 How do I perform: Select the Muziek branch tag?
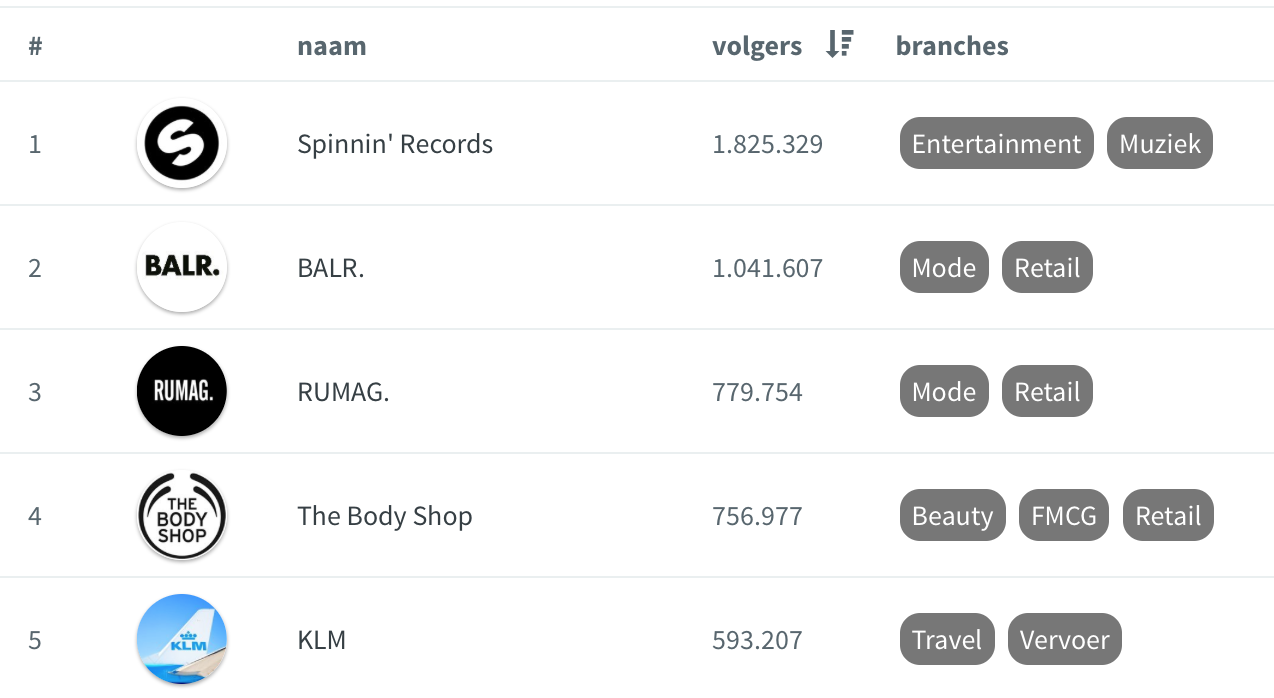(x=1160, y=144)
